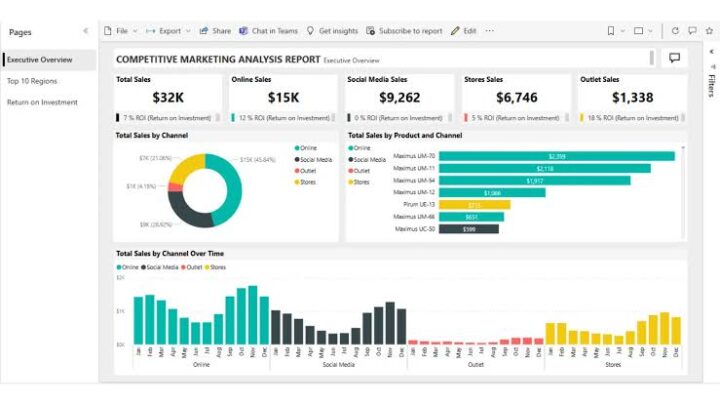Viewport: 720px width, 405px height.
Task: Click comment button beside report title
Action: click(674, 58)
